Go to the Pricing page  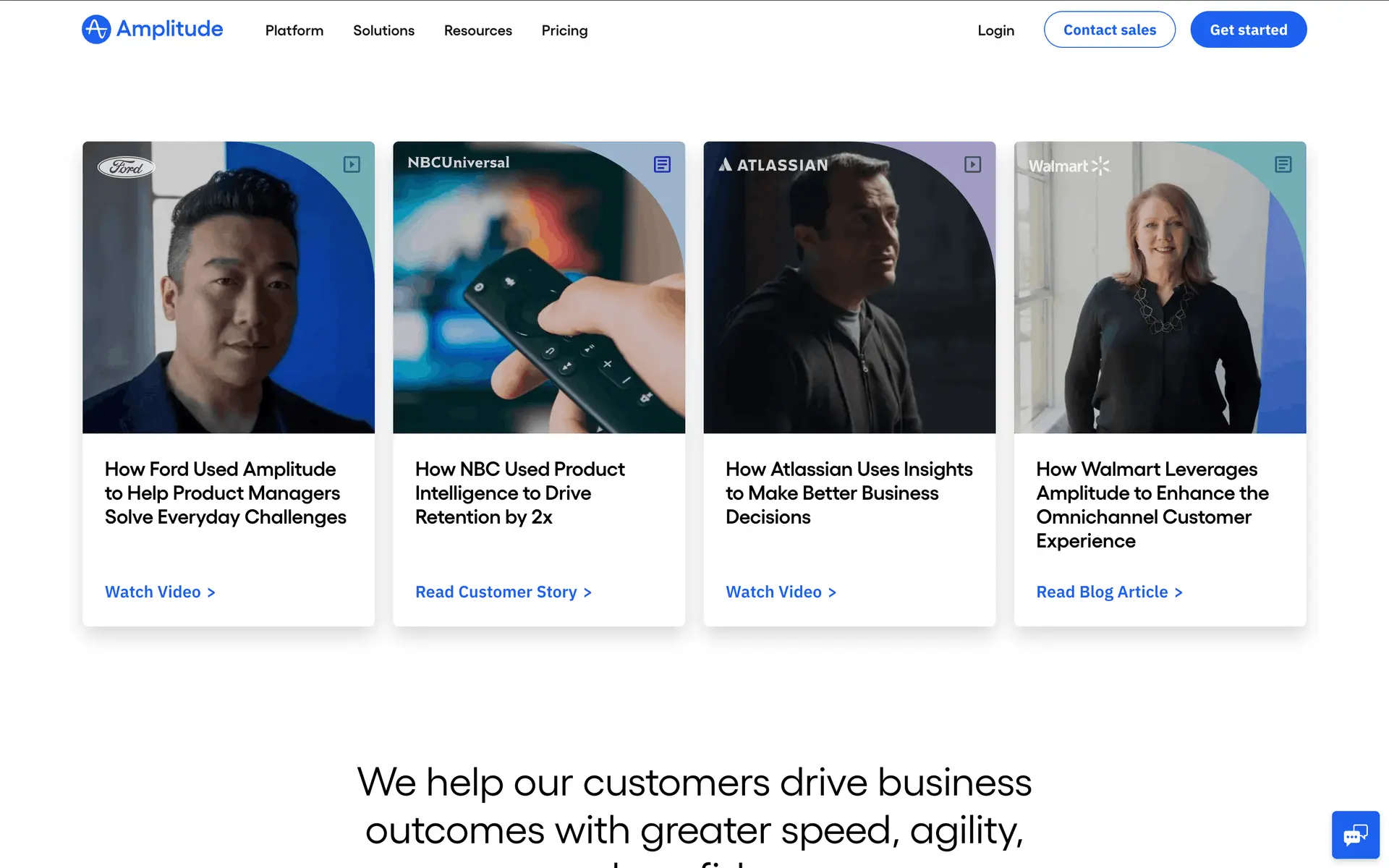[564, 30]
